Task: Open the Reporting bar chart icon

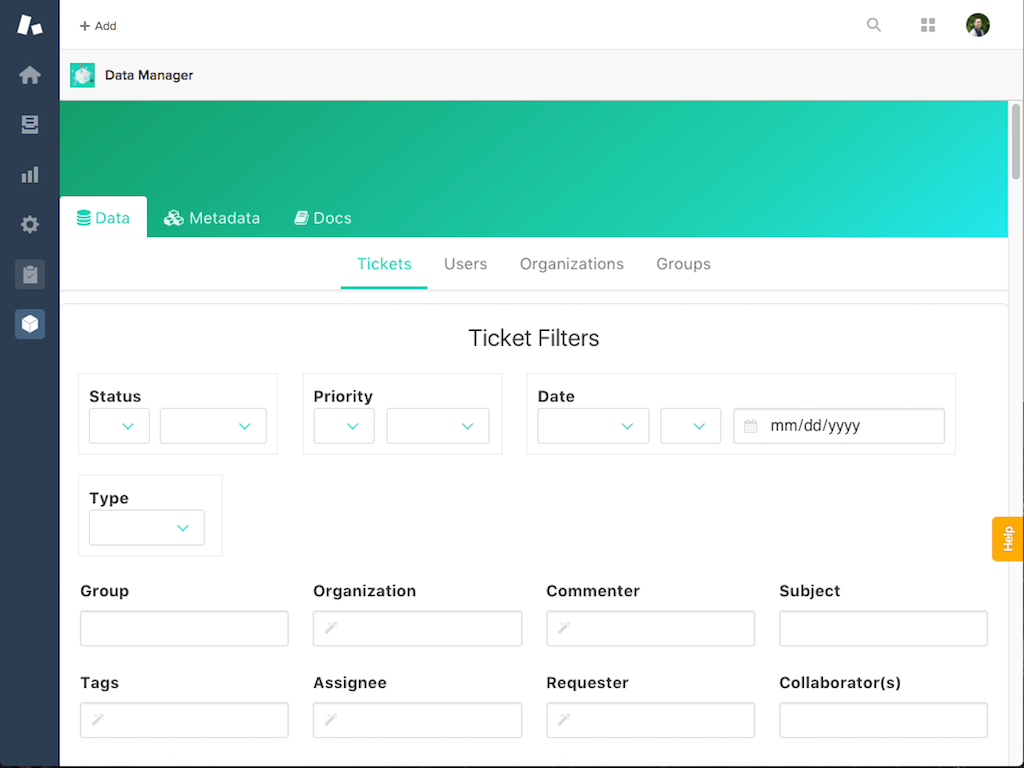Action: pos(30,175)
